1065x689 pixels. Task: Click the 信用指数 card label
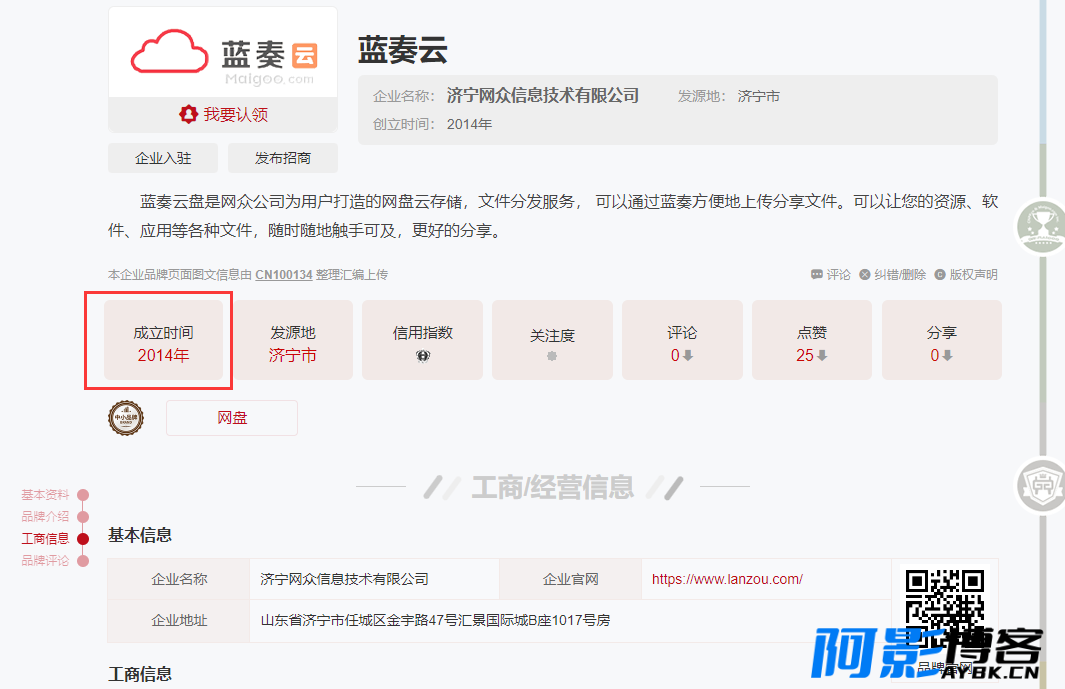pyautogui.click(x=422, y=333)
